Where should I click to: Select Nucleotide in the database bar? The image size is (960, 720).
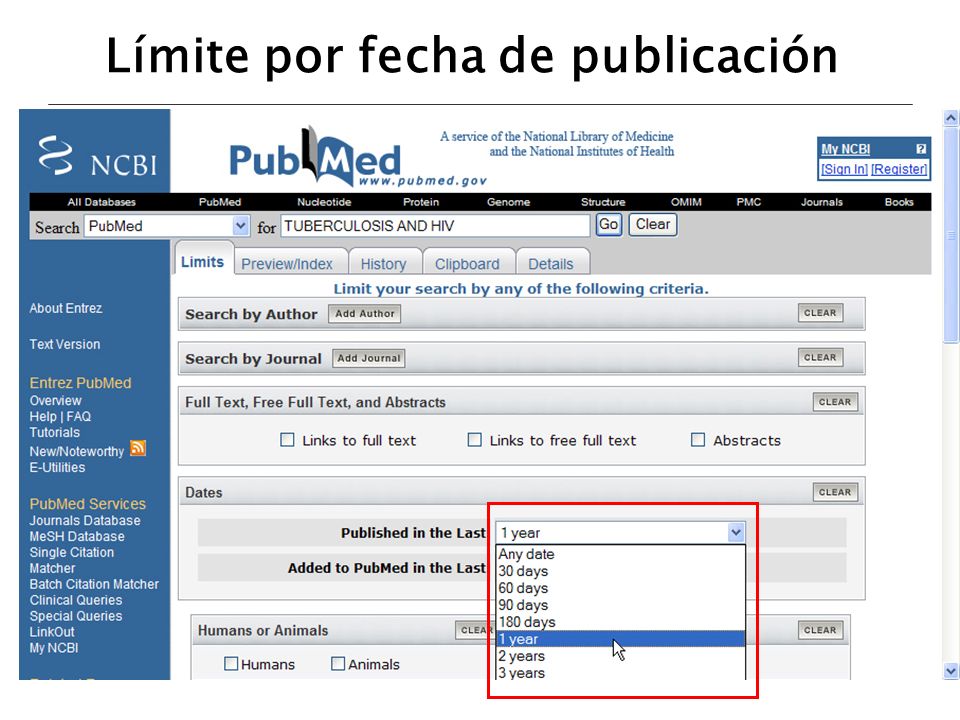(x=324, y=202)
